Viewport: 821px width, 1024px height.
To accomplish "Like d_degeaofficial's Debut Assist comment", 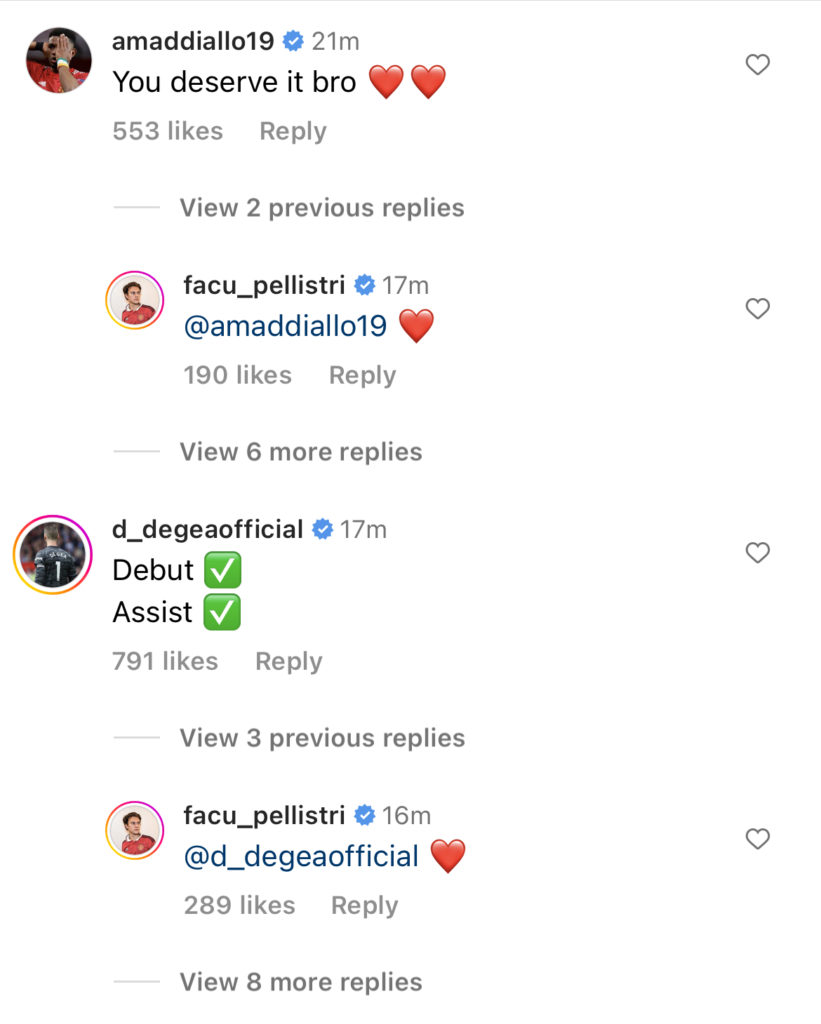I will tap(758, 552).
